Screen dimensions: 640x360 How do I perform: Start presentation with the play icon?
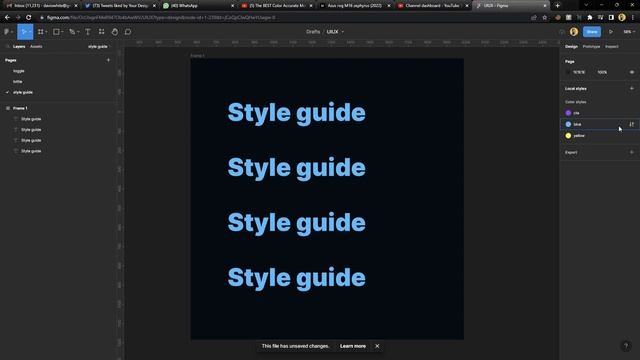tap(611, 31)
